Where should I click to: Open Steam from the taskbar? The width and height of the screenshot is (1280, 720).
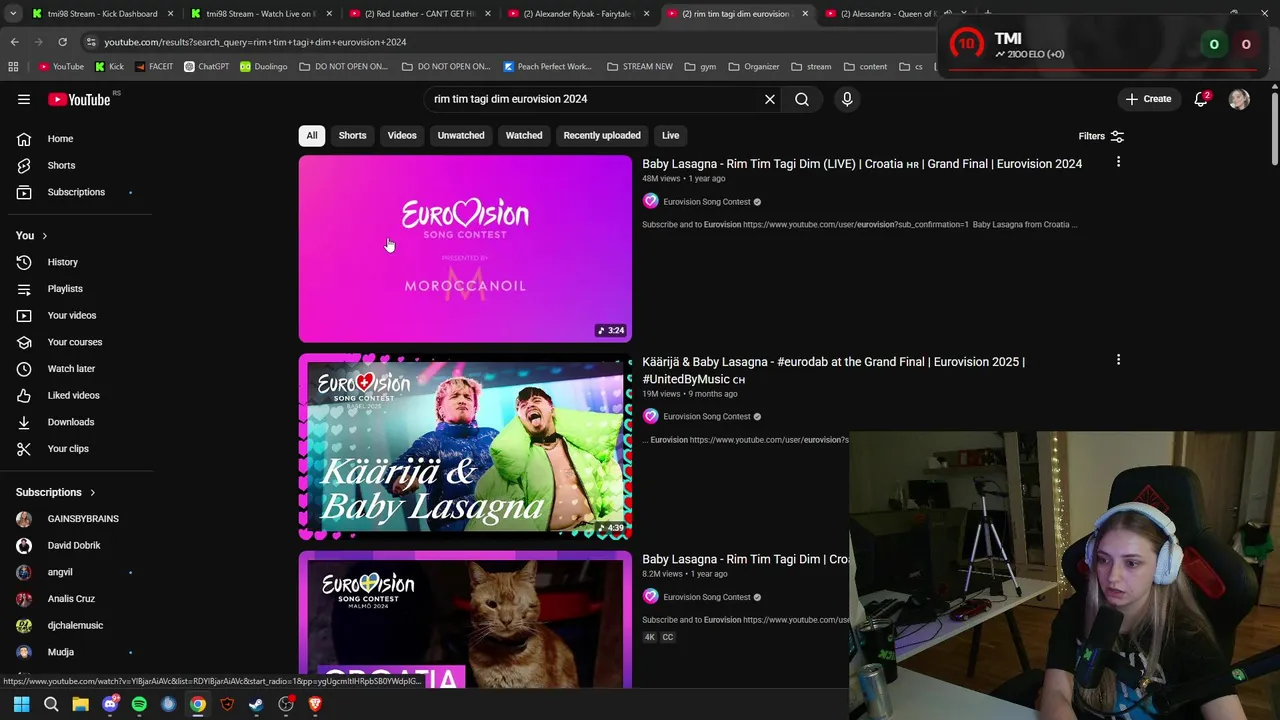tap(256, 704)
